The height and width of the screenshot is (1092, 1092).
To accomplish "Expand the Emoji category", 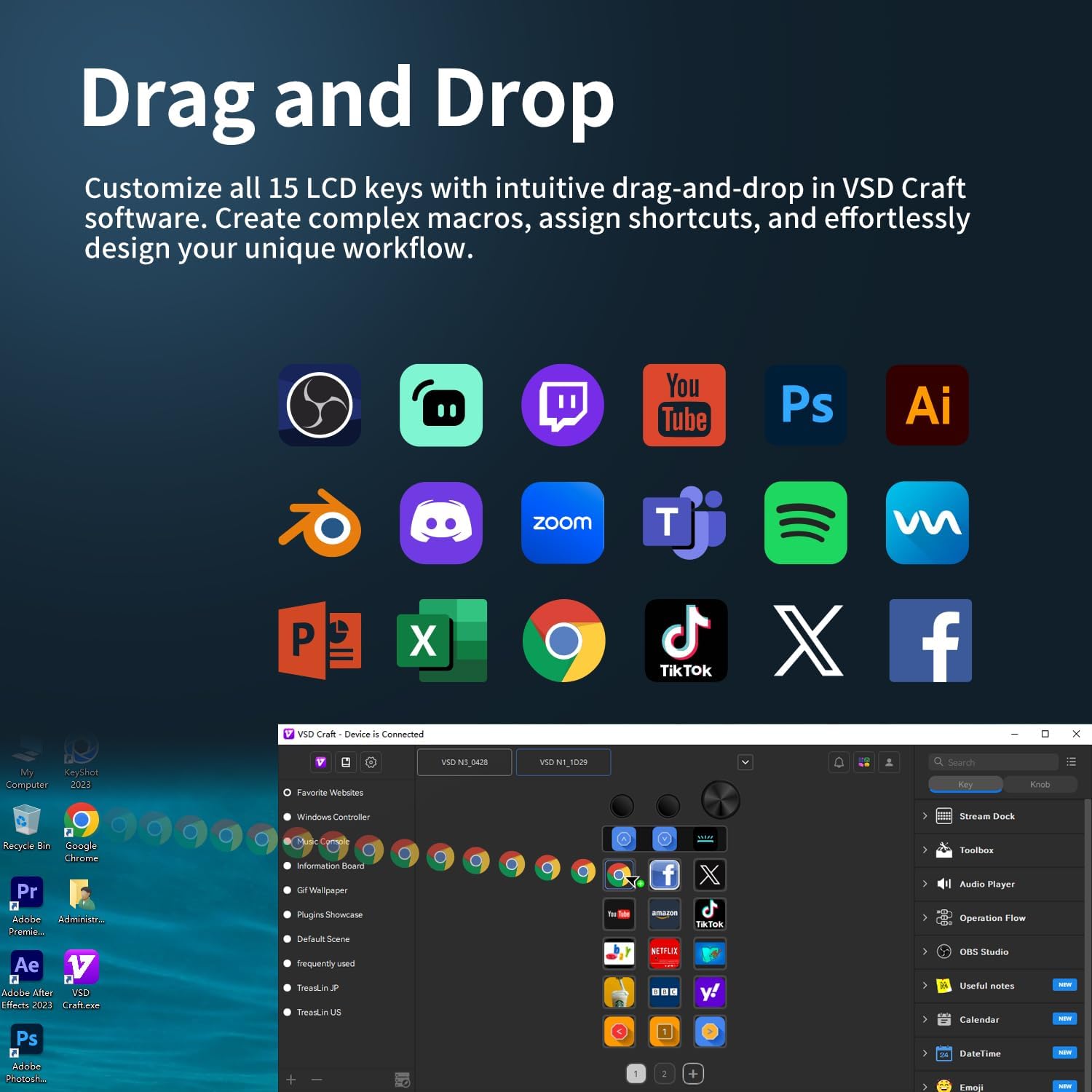I will coord(925,1086).
